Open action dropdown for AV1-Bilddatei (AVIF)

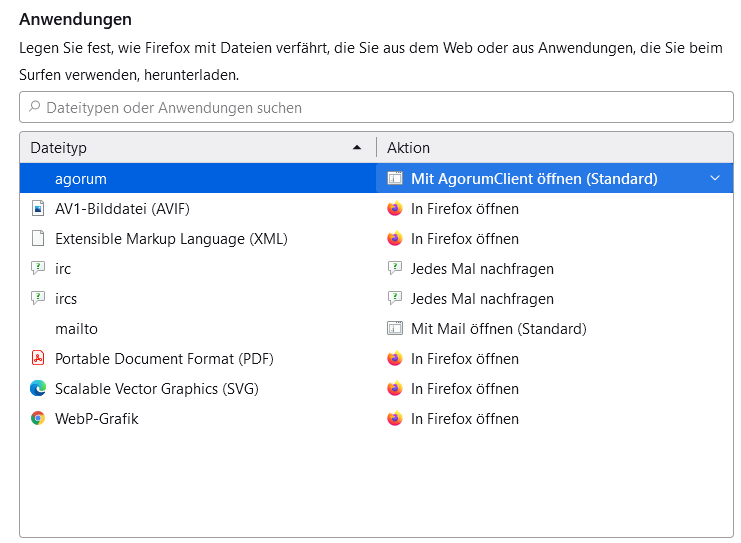[x=555, y=208]
